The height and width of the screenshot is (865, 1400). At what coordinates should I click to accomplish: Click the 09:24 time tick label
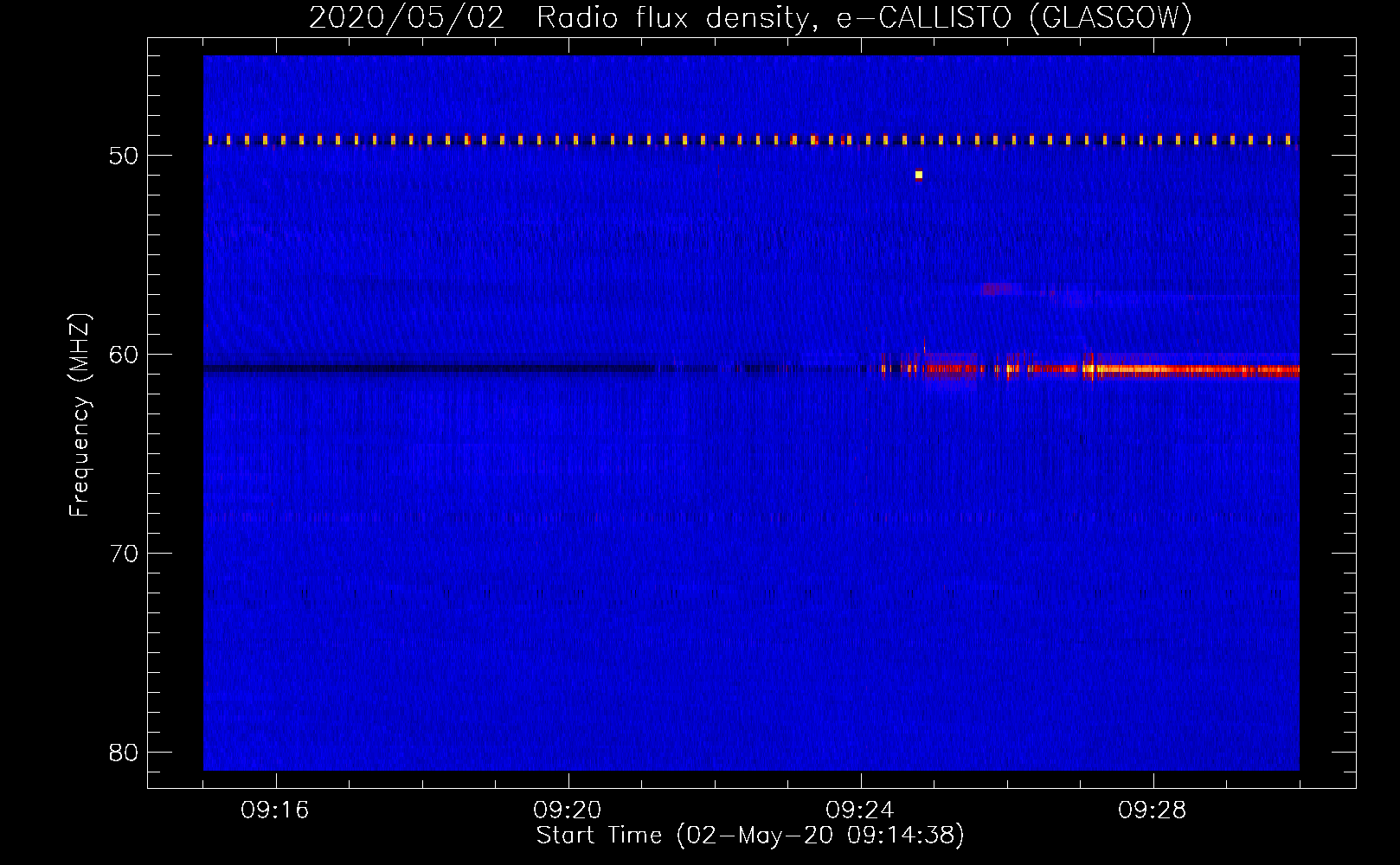pos(860,811)
